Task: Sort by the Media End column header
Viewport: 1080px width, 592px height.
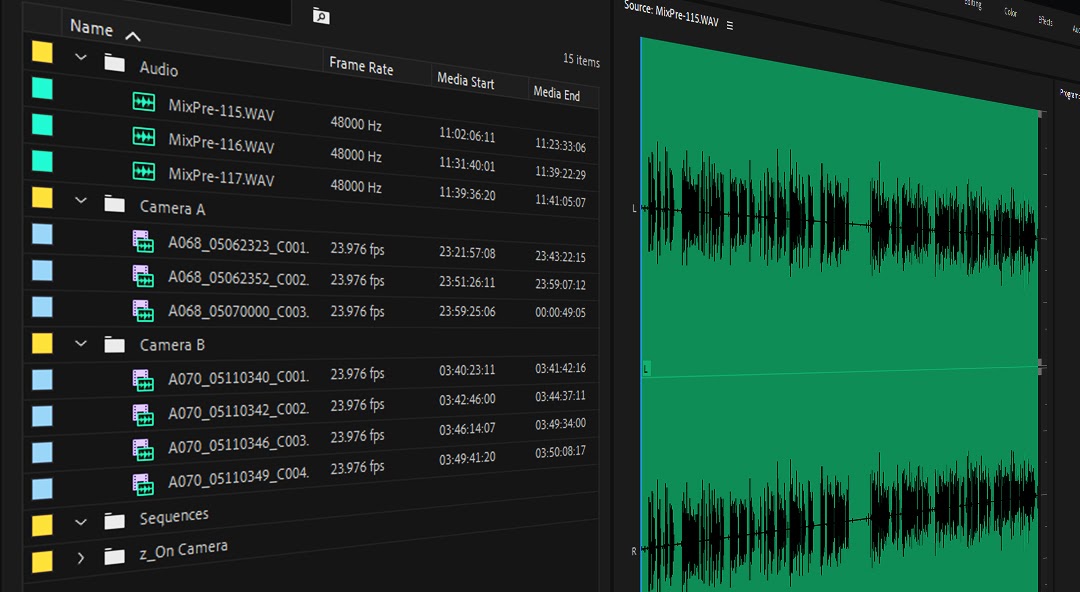Action: point(557,93)
